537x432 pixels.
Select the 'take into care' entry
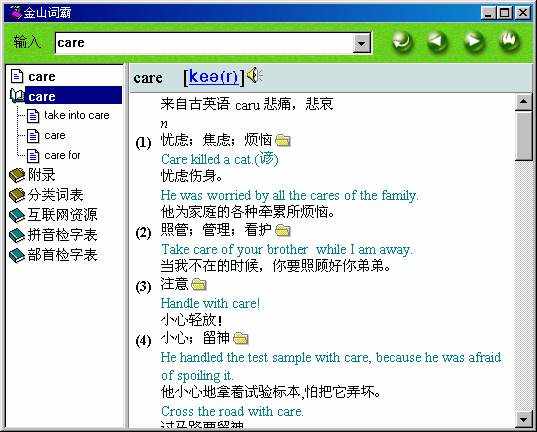coord(77,115)
